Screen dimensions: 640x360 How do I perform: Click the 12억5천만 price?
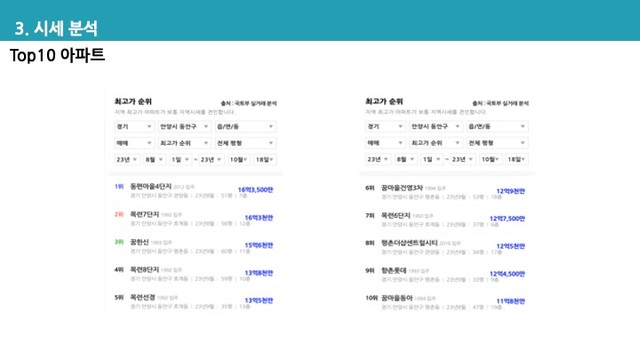tap(511, 246)
